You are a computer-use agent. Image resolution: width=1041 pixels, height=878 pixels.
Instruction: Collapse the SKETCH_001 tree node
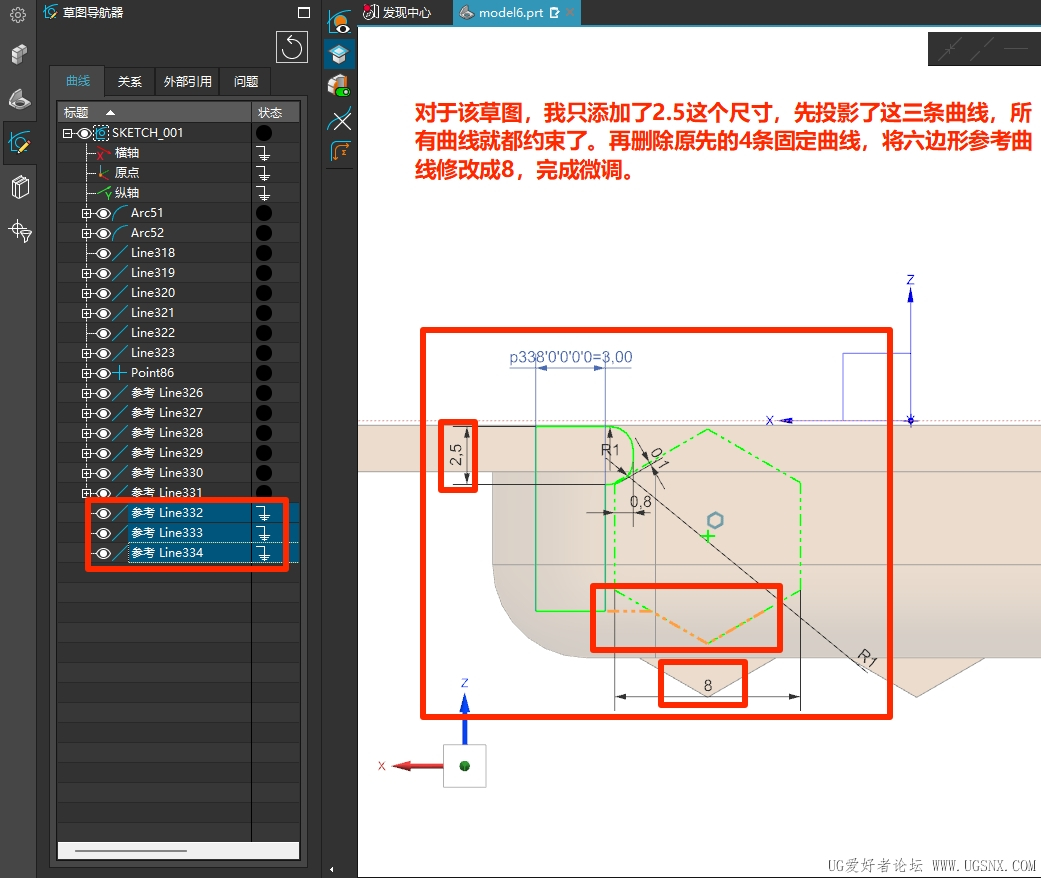point(67,133)
